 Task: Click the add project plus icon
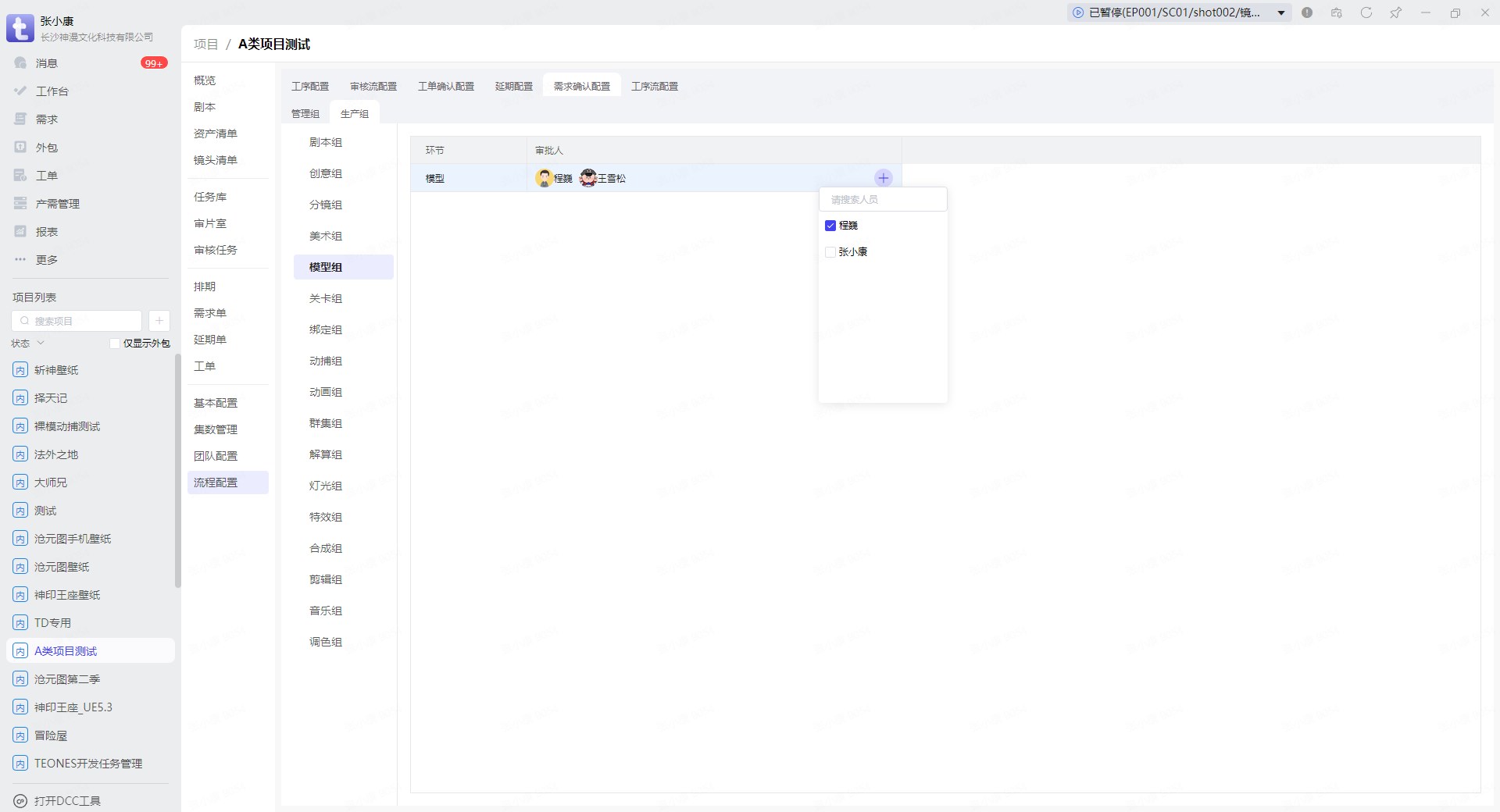coord(159,321)
